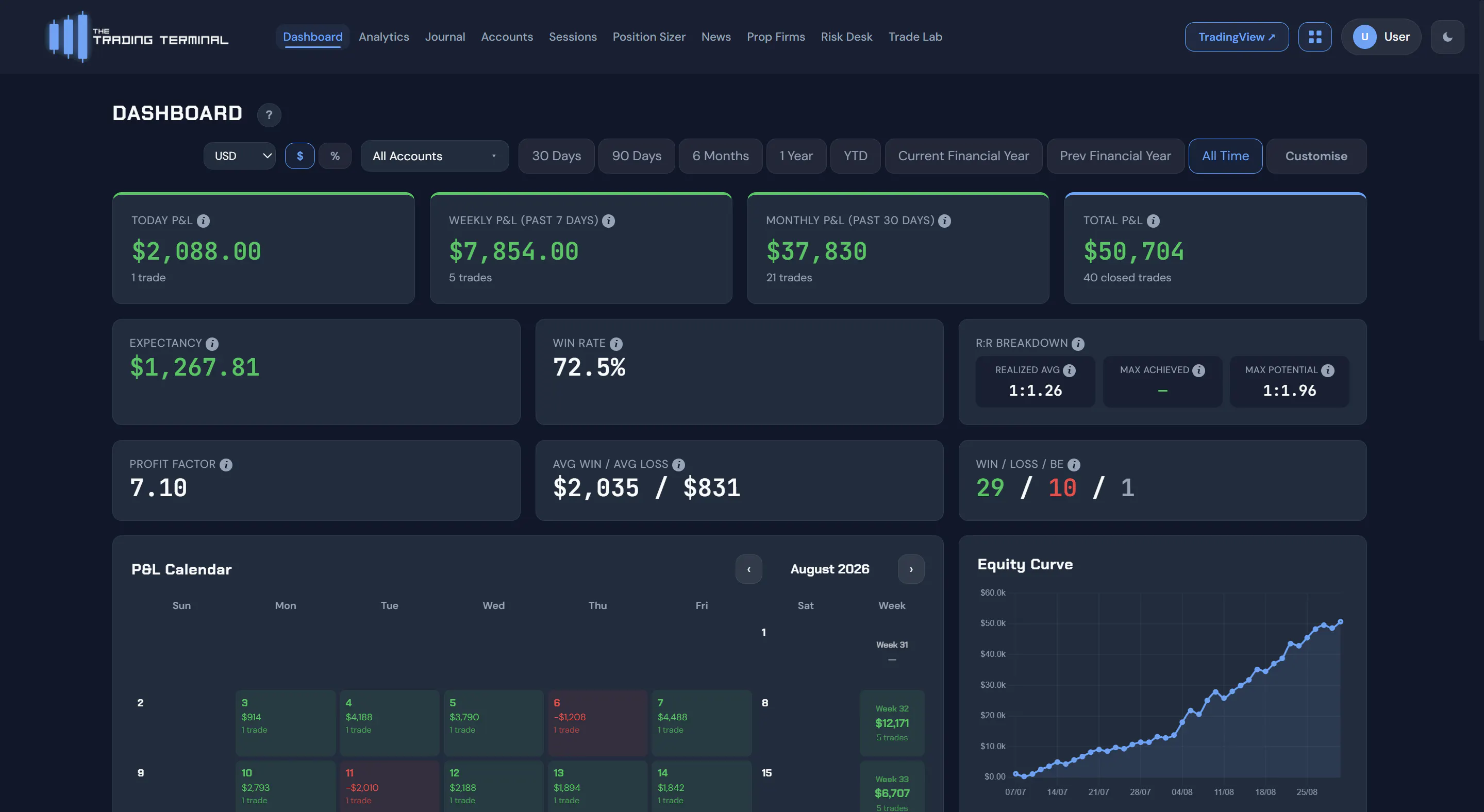The width and height of the screenshot is (1484, 812).
Task: Open the User profile menu
Action: pos(1381,37)
